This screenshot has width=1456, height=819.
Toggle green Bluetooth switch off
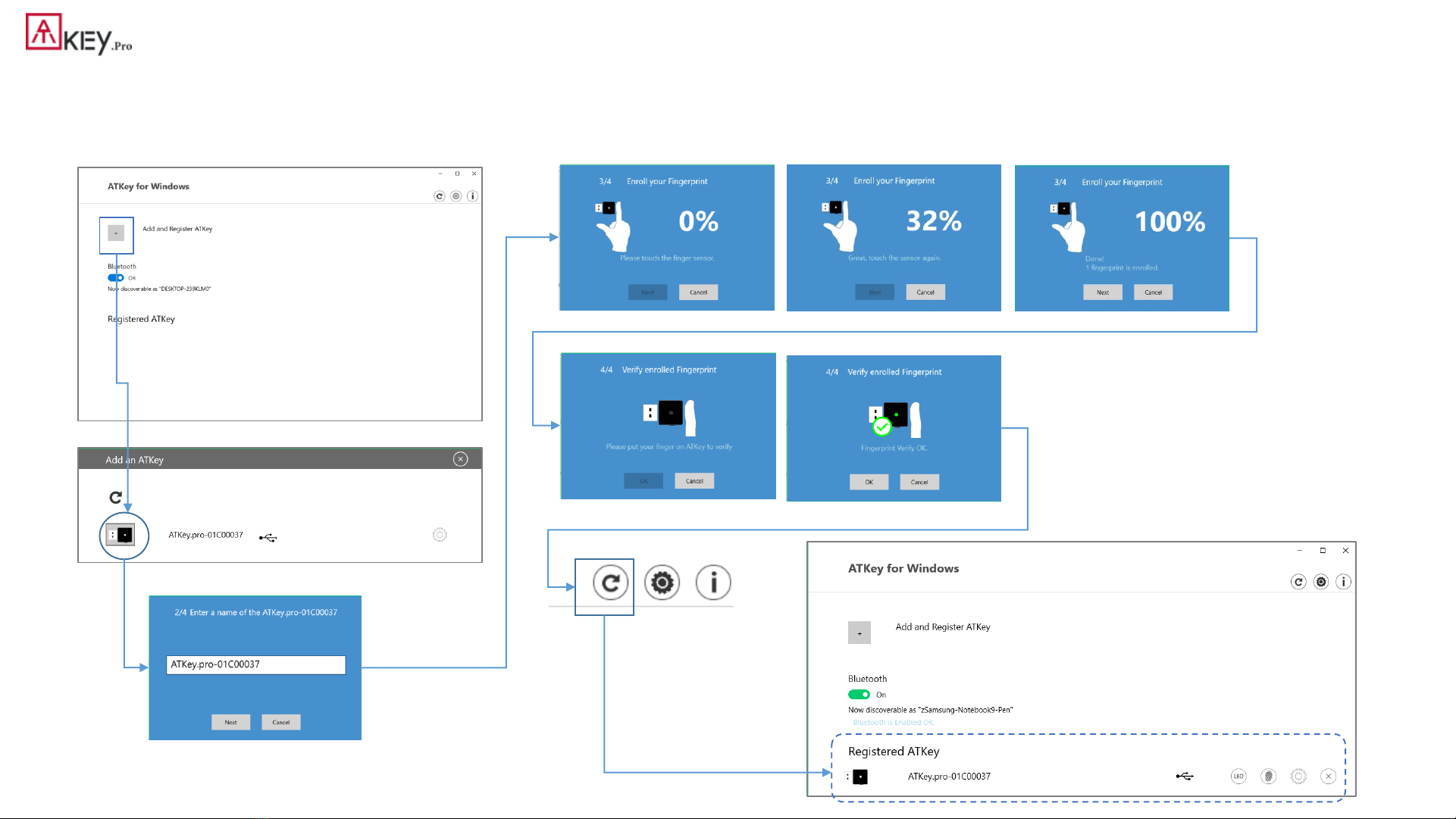click(x=859, y=695)
